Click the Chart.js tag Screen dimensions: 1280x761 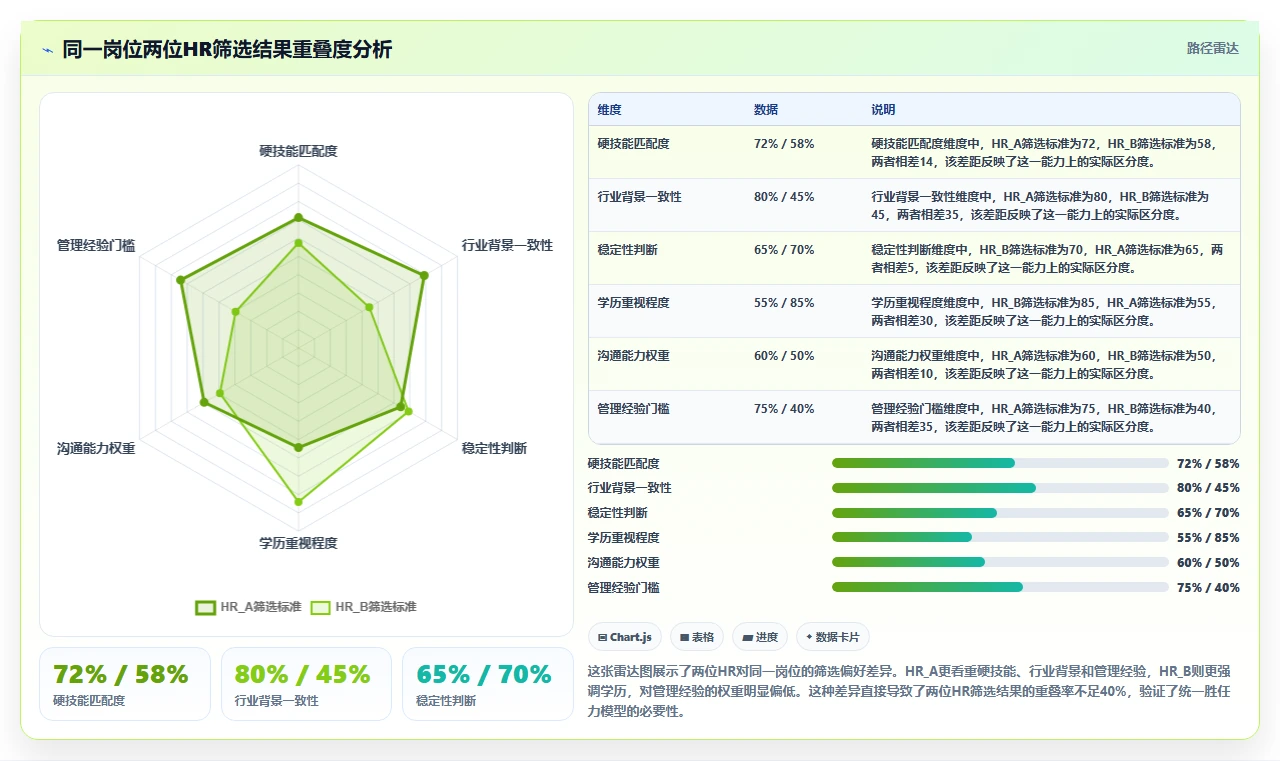[x=625, y=637]
